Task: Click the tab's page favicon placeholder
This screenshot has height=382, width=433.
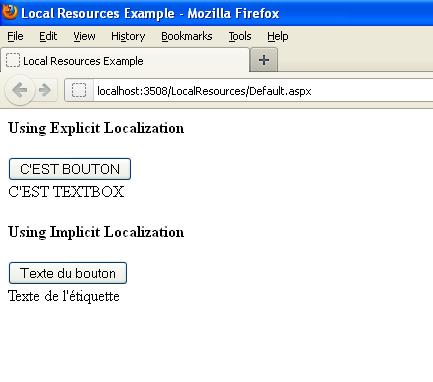Action: pos(13,60)
